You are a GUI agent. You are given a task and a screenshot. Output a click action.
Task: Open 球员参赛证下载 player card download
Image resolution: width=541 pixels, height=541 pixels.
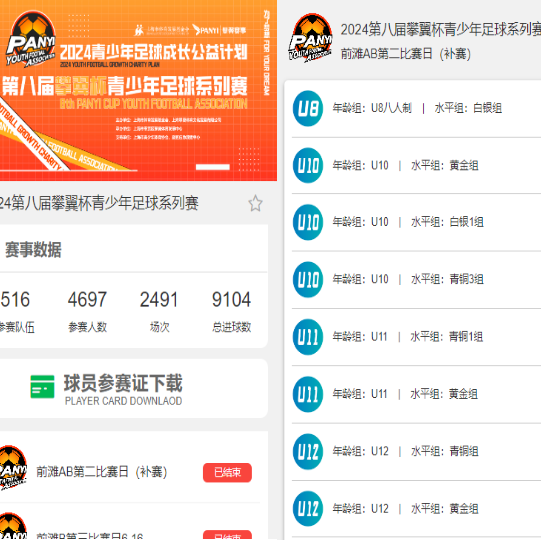coord(123,389)
